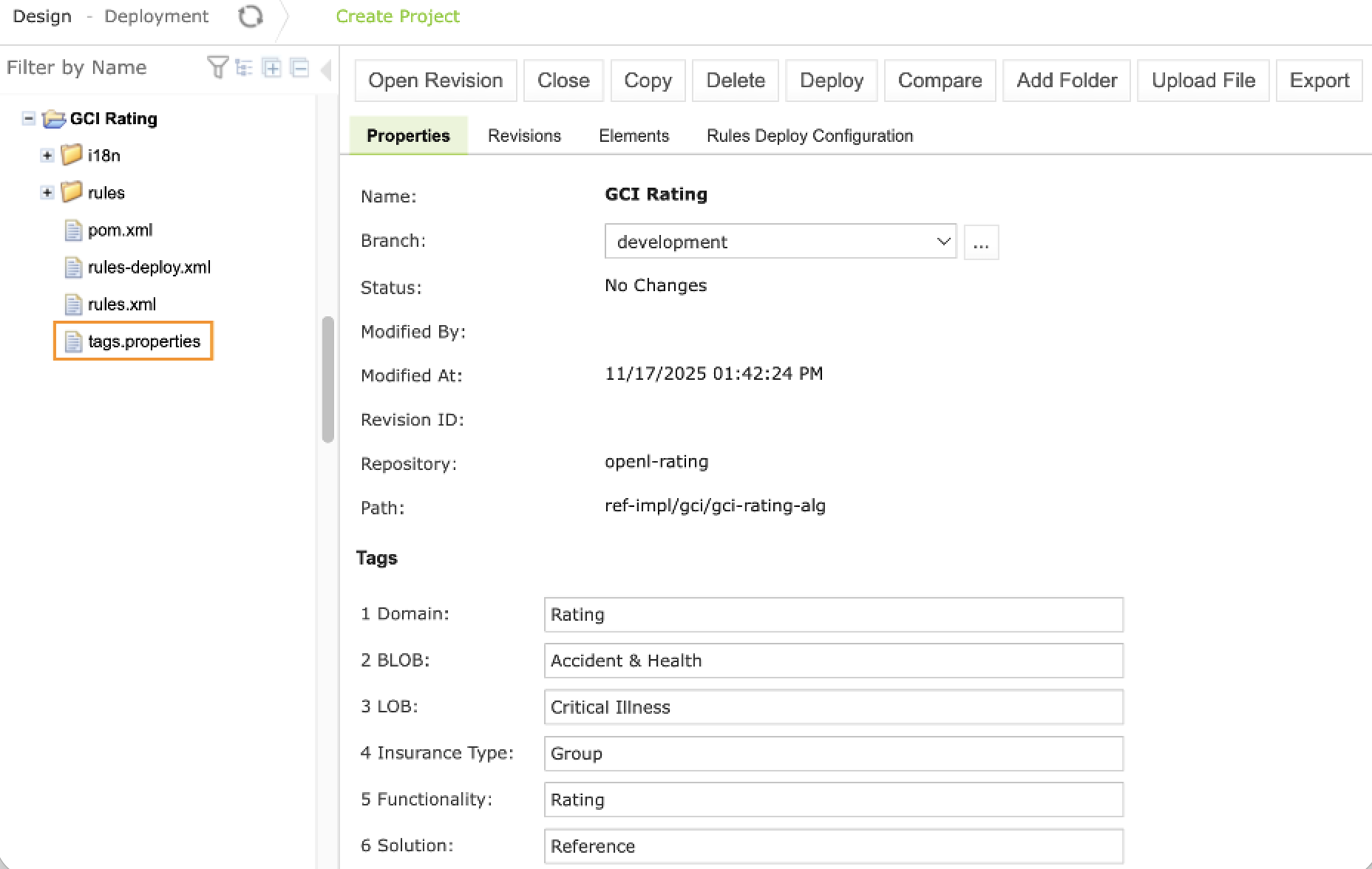Click the GCI Rating folder icon
This screenshot has width=1372, height=869.
click(54, 119)
